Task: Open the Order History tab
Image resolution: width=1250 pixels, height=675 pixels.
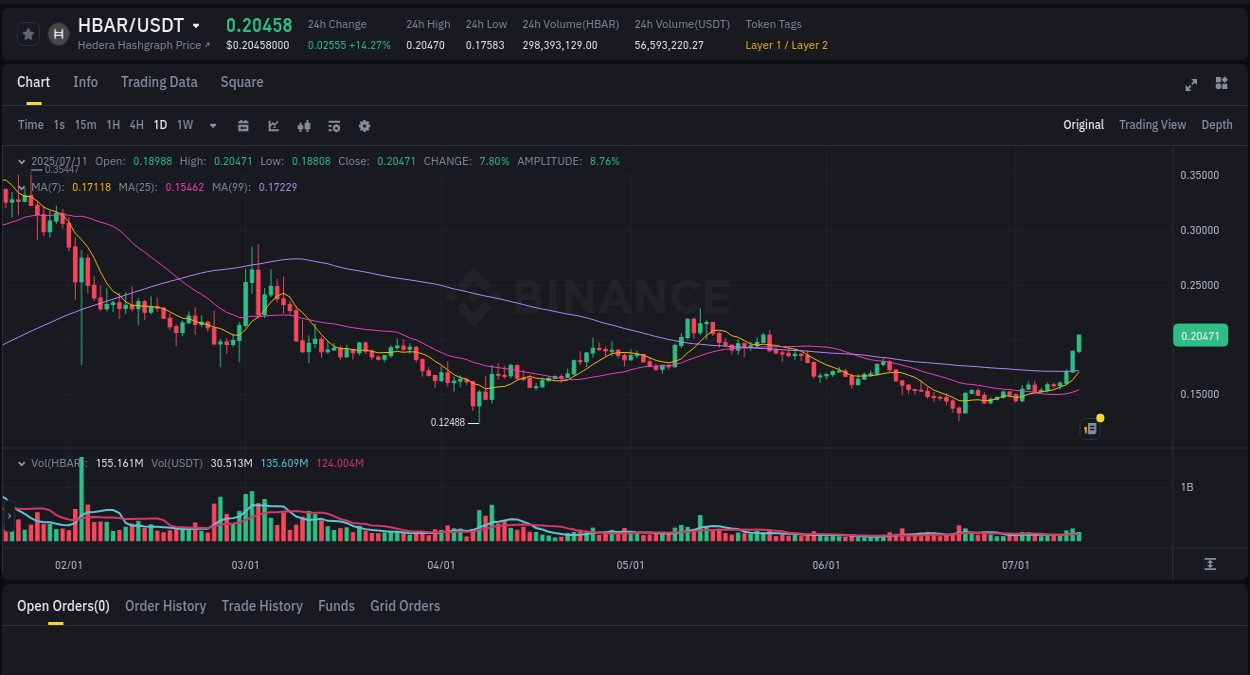Action: coord(165,606)
